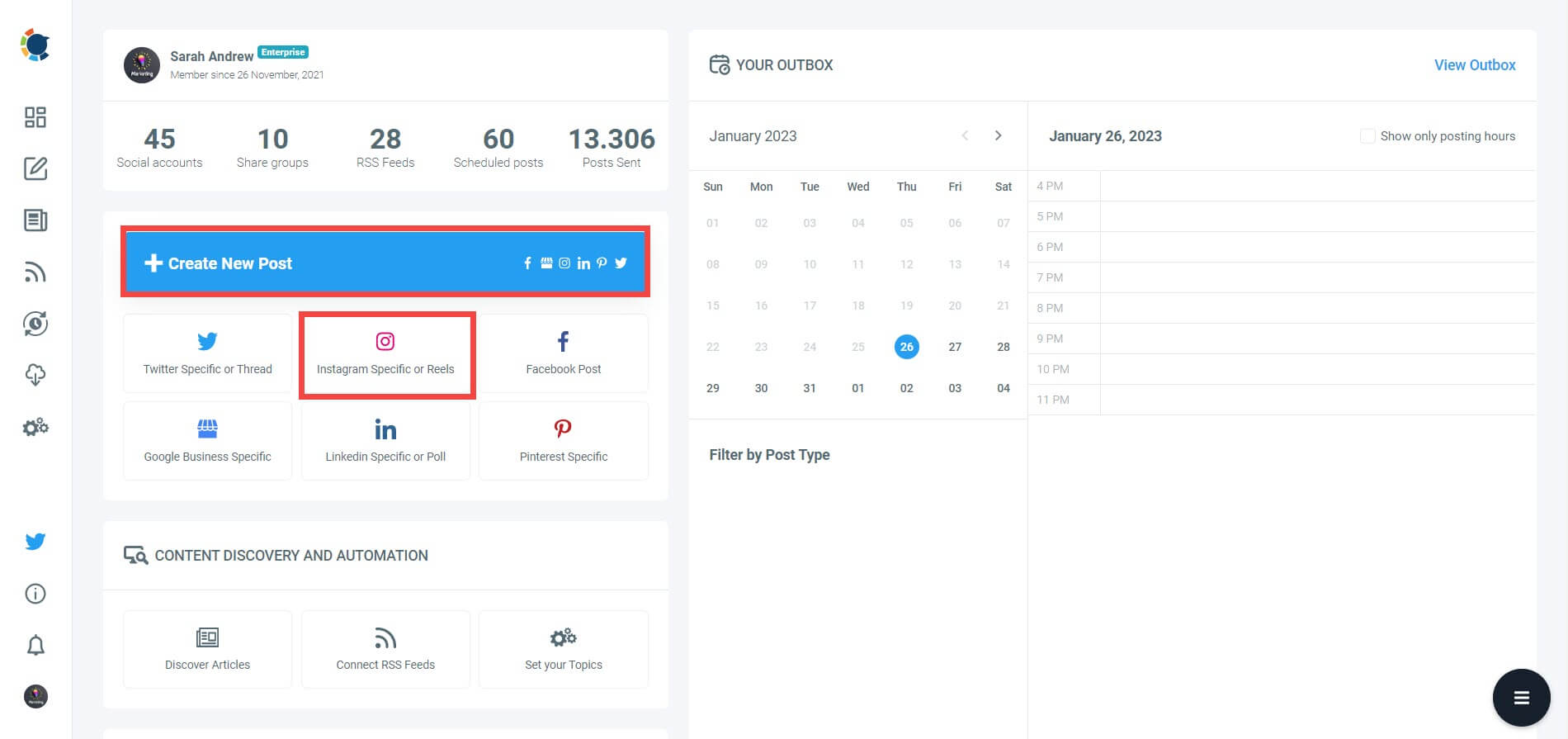Viewport: 1568px width, 739px height.
Task: Click the Instagram icon in Create New Post bar
Action: pos(564,263)
